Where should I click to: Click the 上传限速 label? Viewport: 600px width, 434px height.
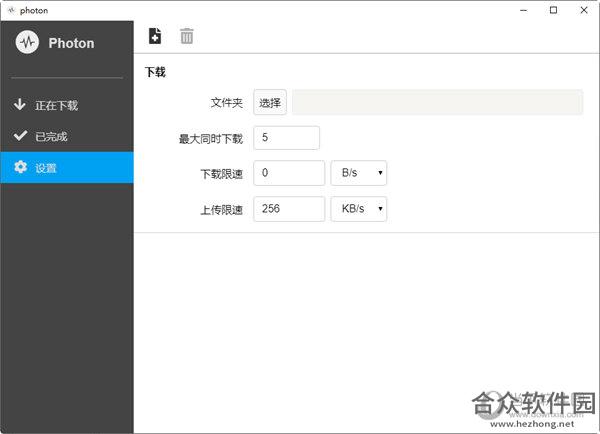pyautogui.click(x=222, y=210)
